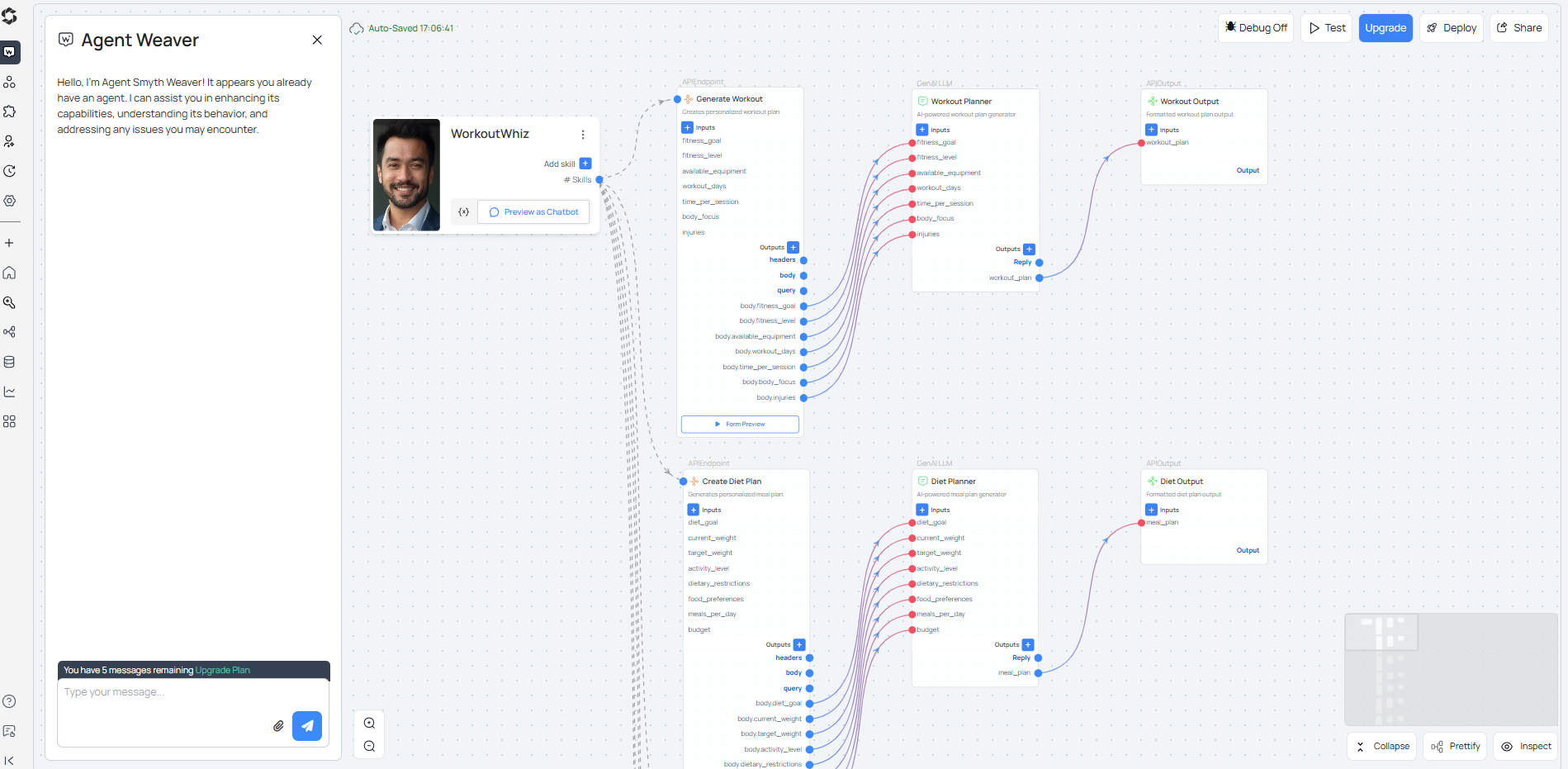The width and height of the screenshot is (1568, 769).
Task: Select the Workout Output node title
Action: point(1190,102)
